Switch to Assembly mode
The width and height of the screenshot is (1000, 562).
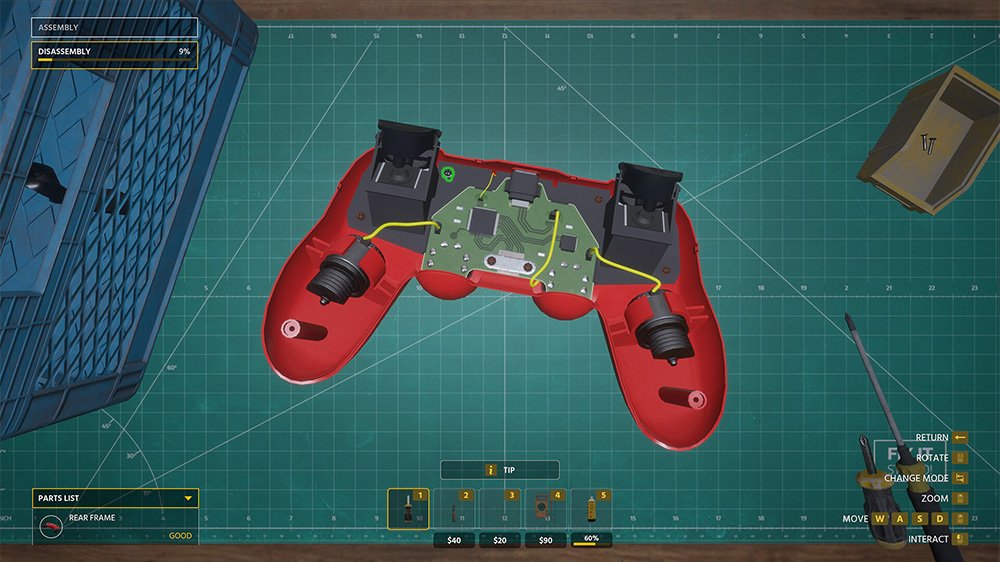pyautogui.click(x=114, y=28)
